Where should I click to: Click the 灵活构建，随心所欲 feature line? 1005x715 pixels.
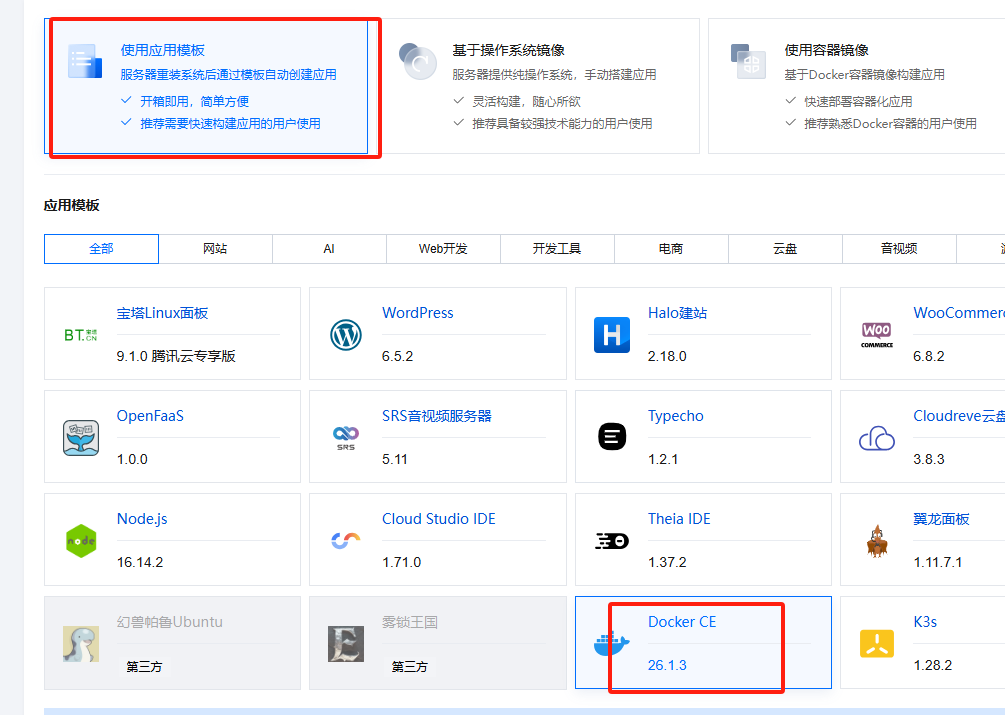tap(527, 101)
